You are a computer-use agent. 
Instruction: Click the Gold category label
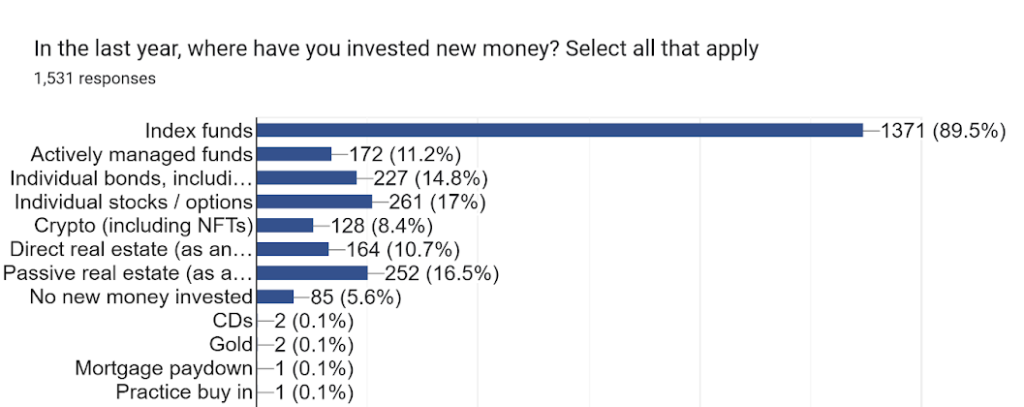[231, 345]
